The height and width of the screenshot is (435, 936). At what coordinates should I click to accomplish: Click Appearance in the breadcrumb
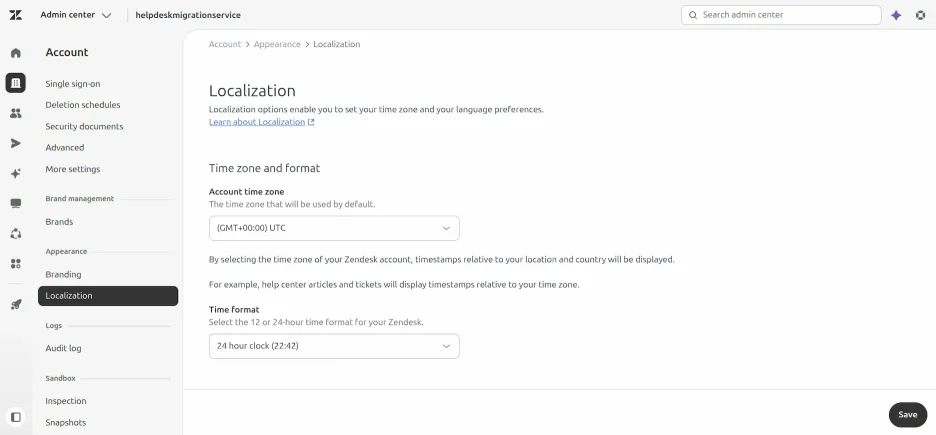coord(277,44)
